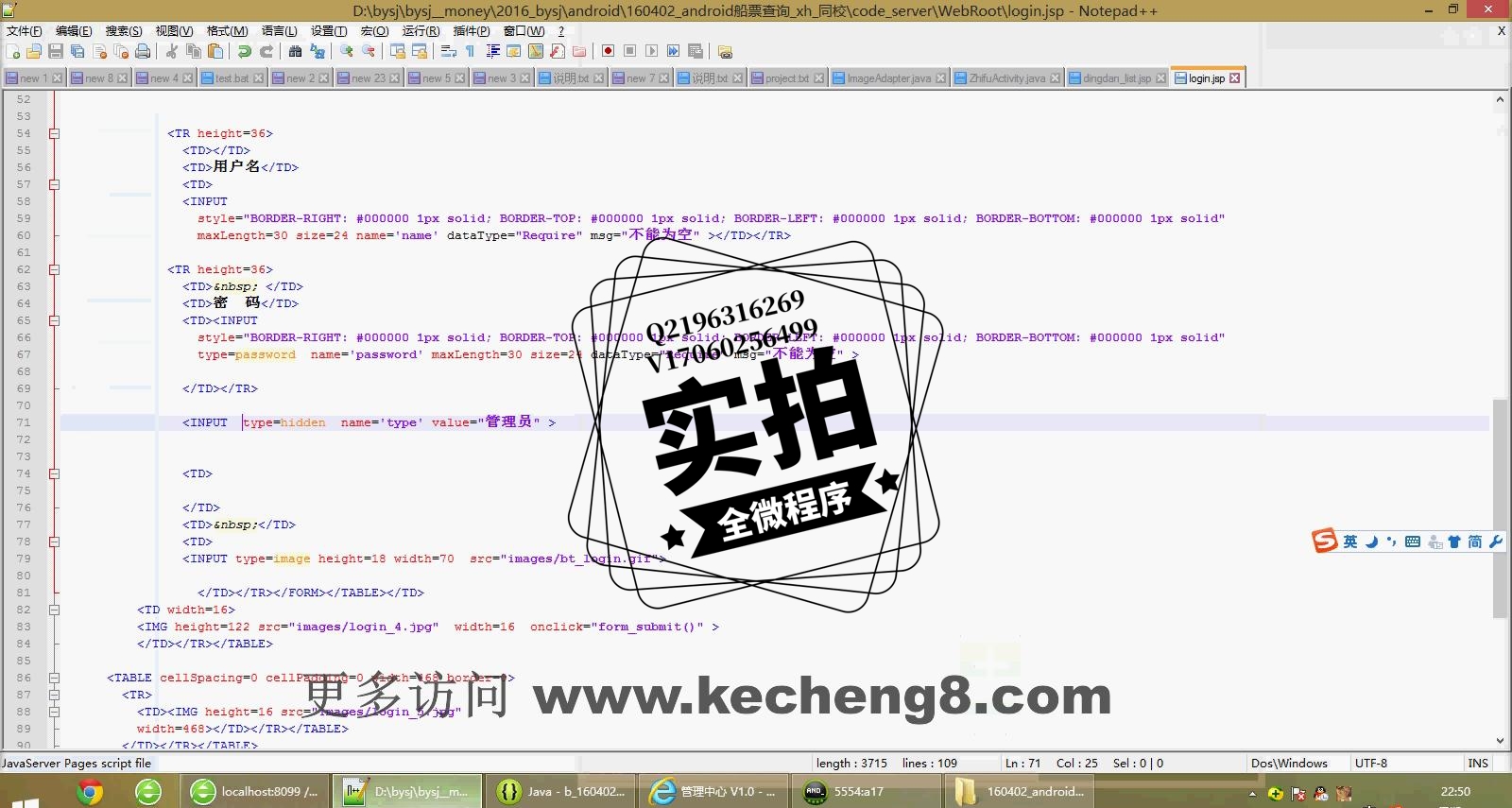Collapse the fold marker at line 78
The width and height of the screenshot is (1512, 808).
click(54, 542)
